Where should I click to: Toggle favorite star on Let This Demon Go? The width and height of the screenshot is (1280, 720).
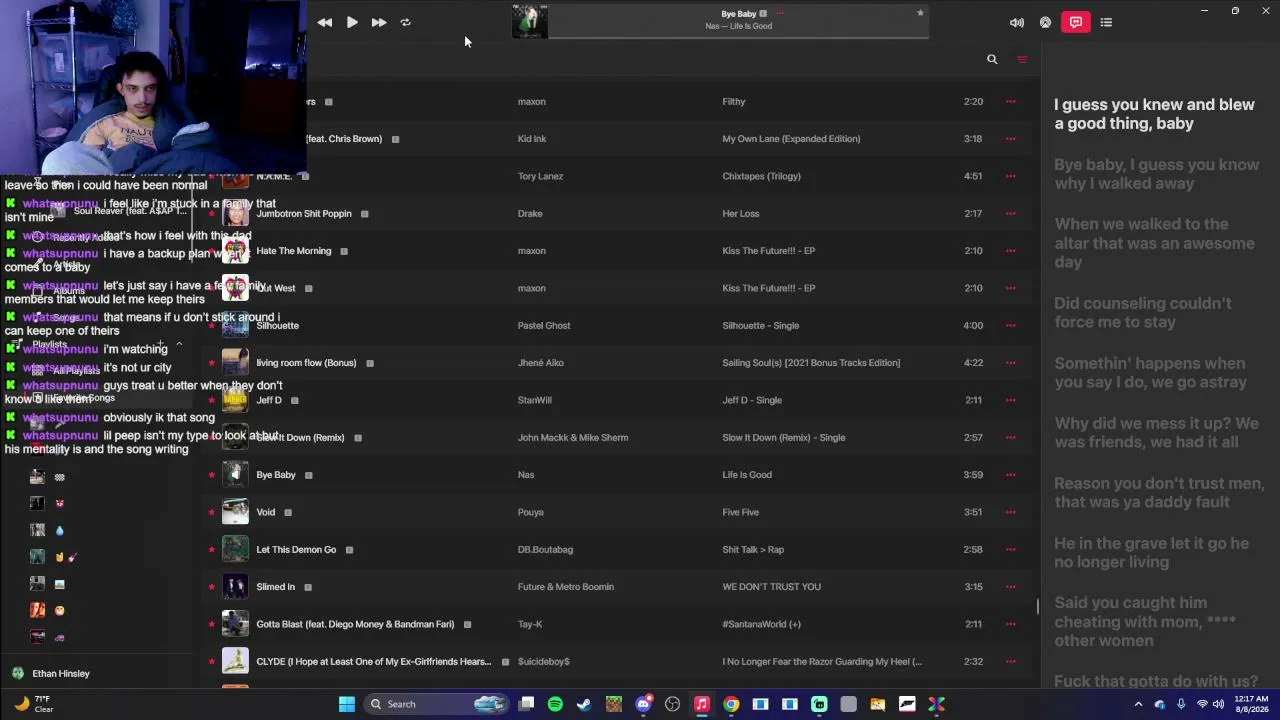(x=211, y=549)
